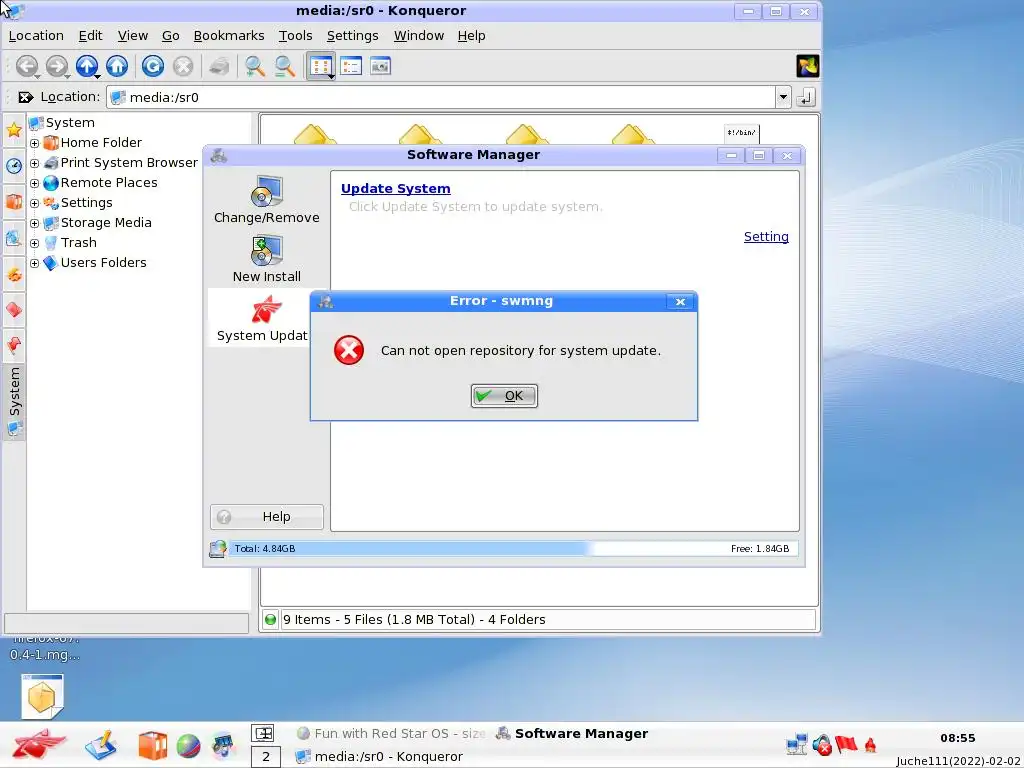Launch the orange file manager taskbar icon
The image size is (1024, 768).
(152, 746)
